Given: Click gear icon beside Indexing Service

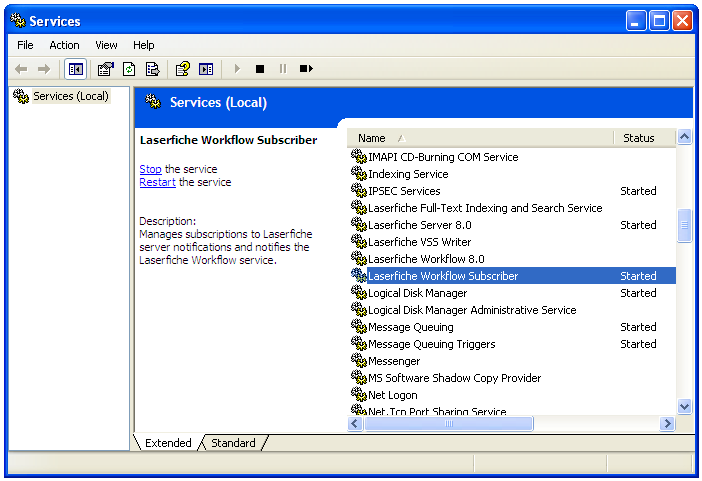Looking at the screenshot, I should [359, 174].
